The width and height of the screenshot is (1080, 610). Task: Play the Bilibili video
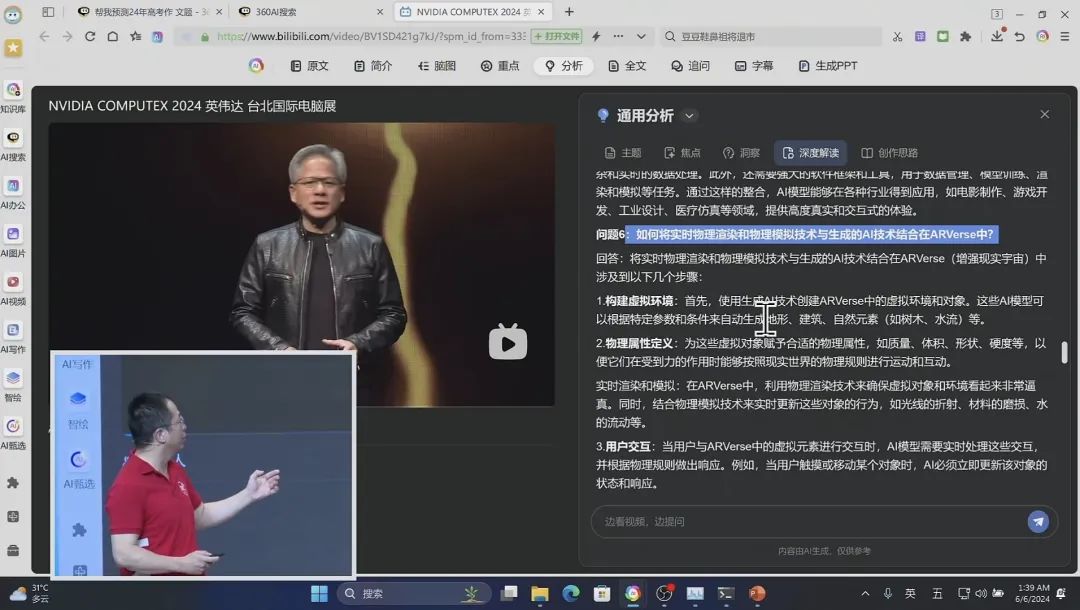(x=508, y=341)
